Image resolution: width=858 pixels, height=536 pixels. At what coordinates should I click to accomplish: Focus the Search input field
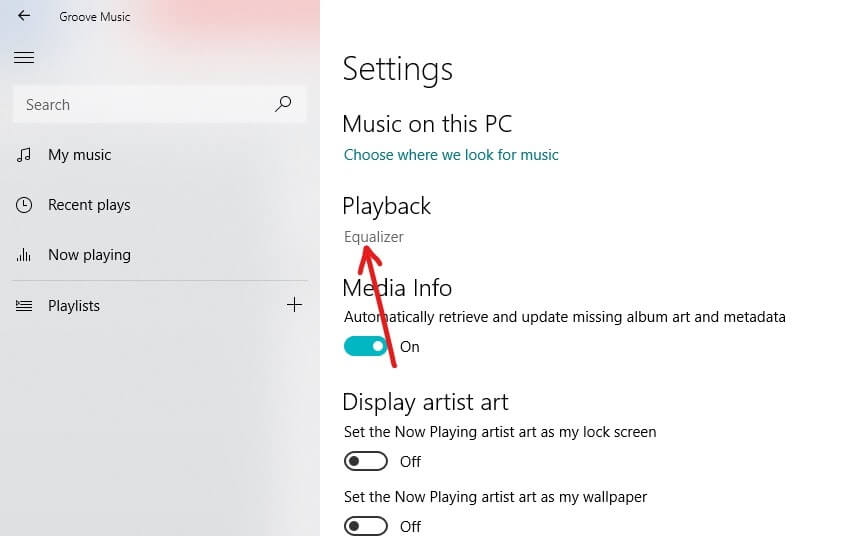pyautogui.click(x=159, y=104)
